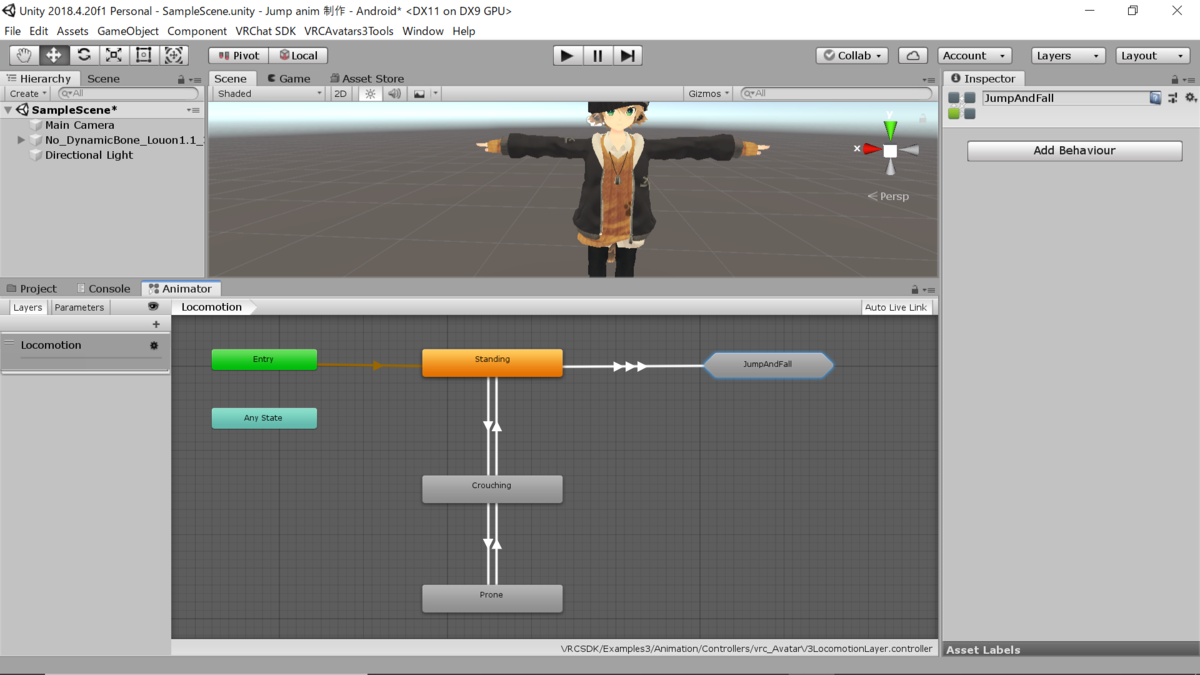This screenshot has width=1200, height=675.
Task: Click the Locomotion breadcrumb
Action: [211, 307]
